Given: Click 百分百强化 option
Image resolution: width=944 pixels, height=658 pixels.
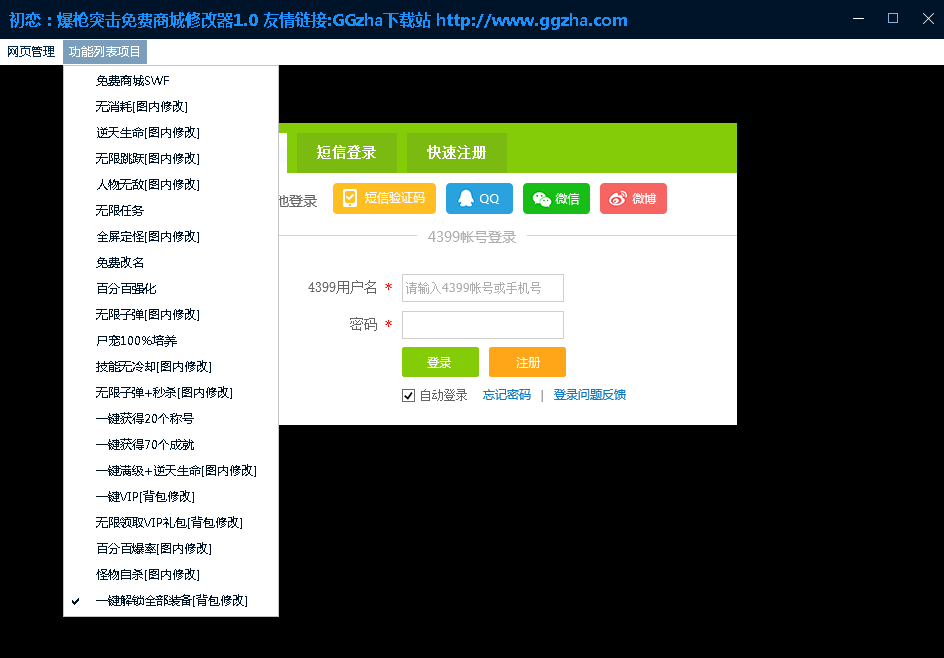Looking at the screenshot, I should pos(171,288).
